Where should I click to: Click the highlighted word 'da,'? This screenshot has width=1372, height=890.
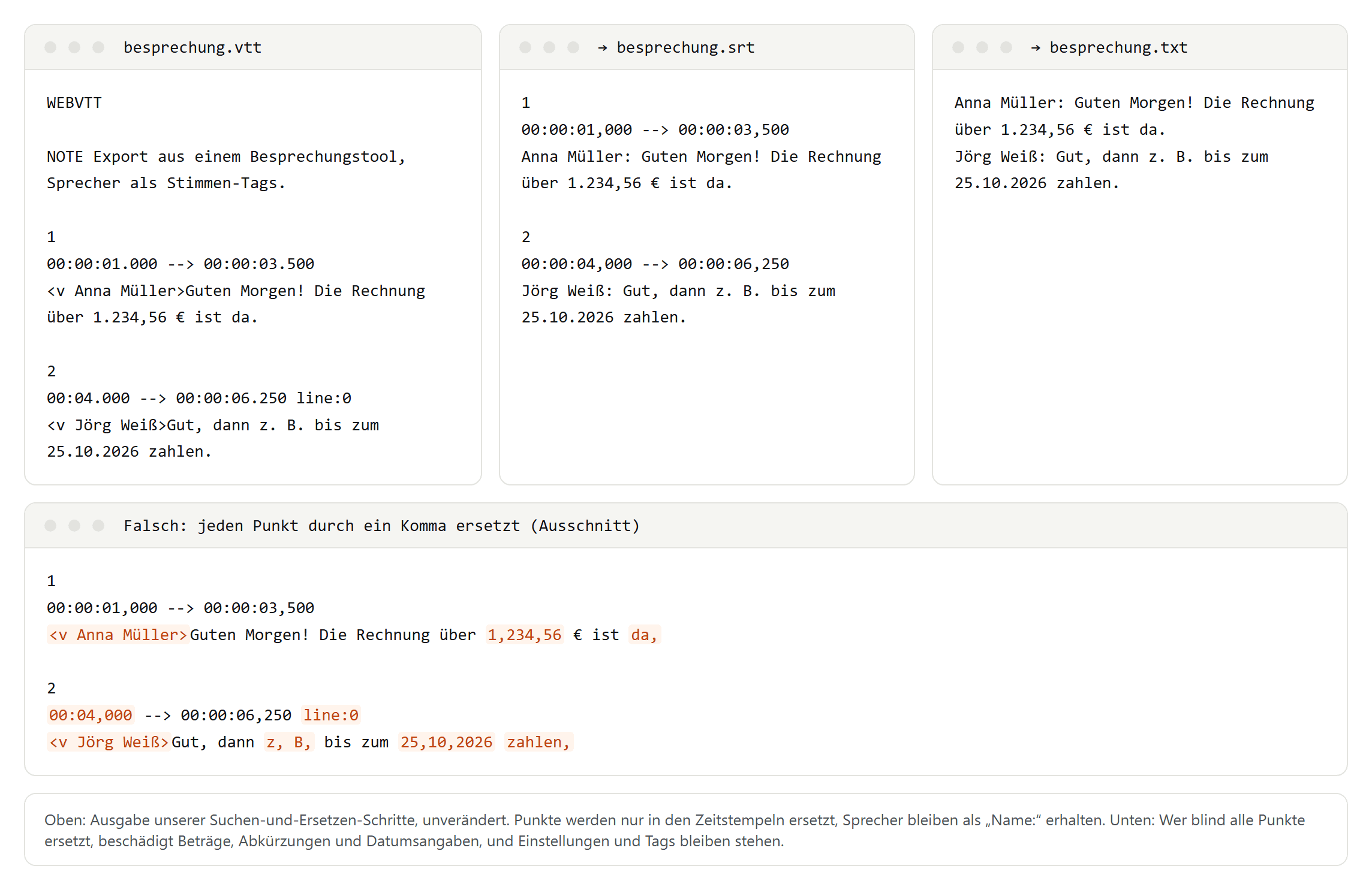coord(645,635)
